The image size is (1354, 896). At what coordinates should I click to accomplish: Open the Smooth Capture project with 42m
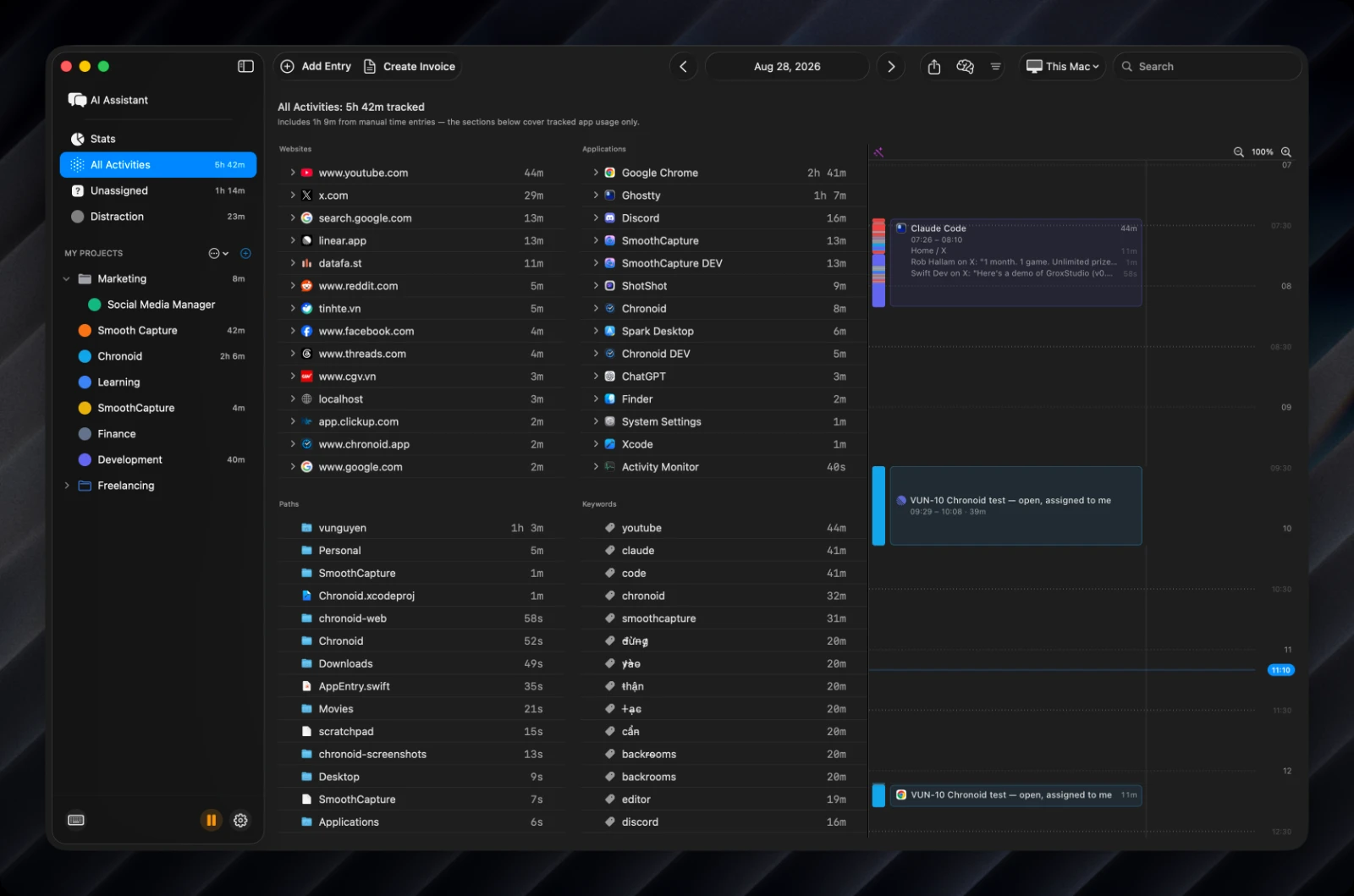point(158,331)
